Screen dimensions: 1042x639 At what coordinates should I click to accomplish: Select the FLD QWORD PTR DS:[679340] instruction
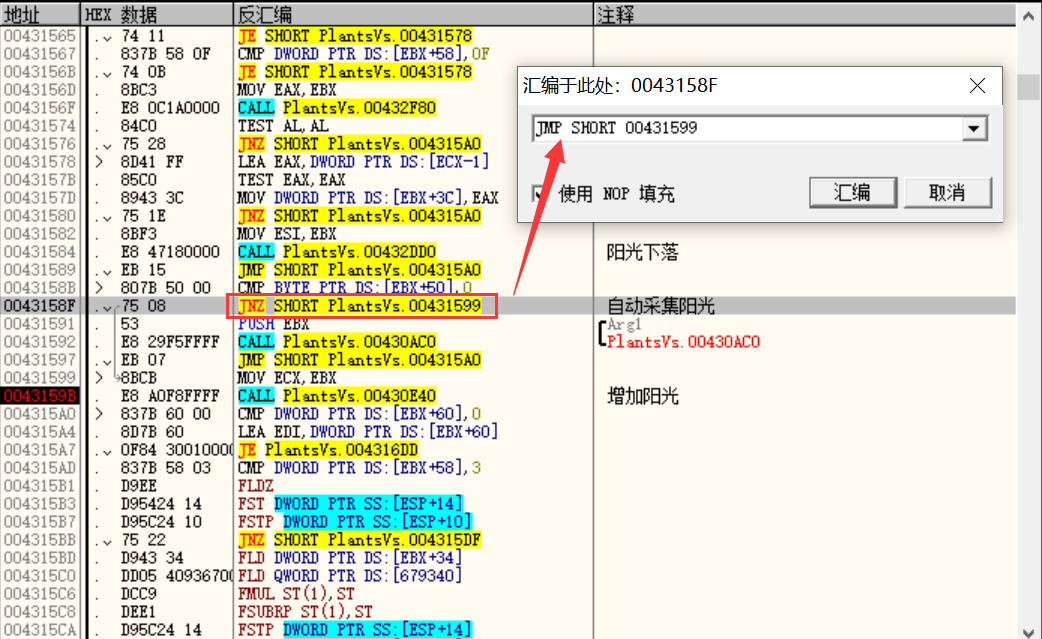(350, 576)
